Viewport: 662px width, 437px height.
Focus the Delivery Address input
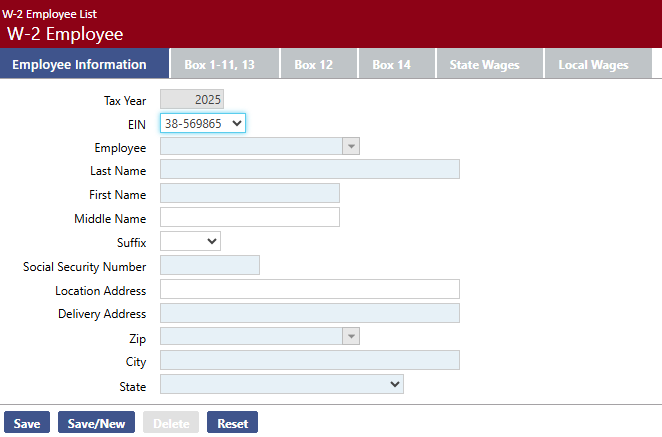309,314
